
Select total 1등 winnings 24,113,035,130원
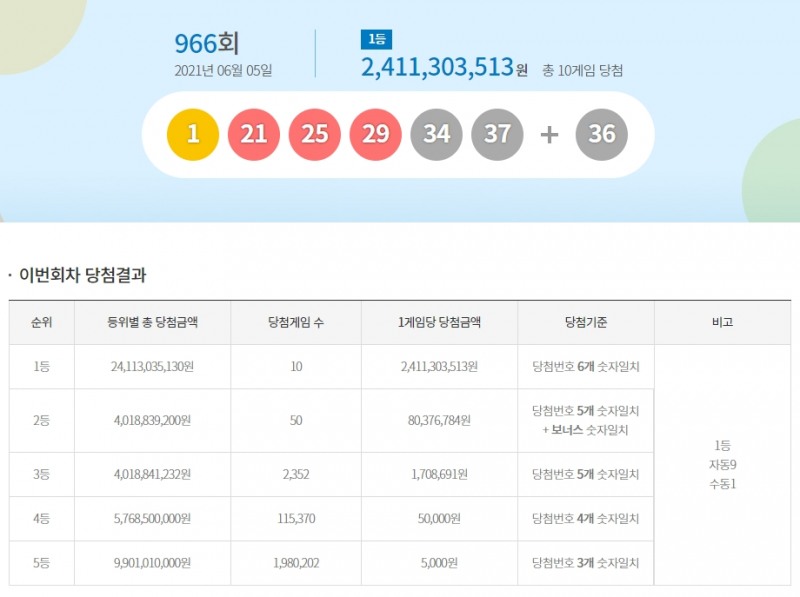(x=151, y=367)
